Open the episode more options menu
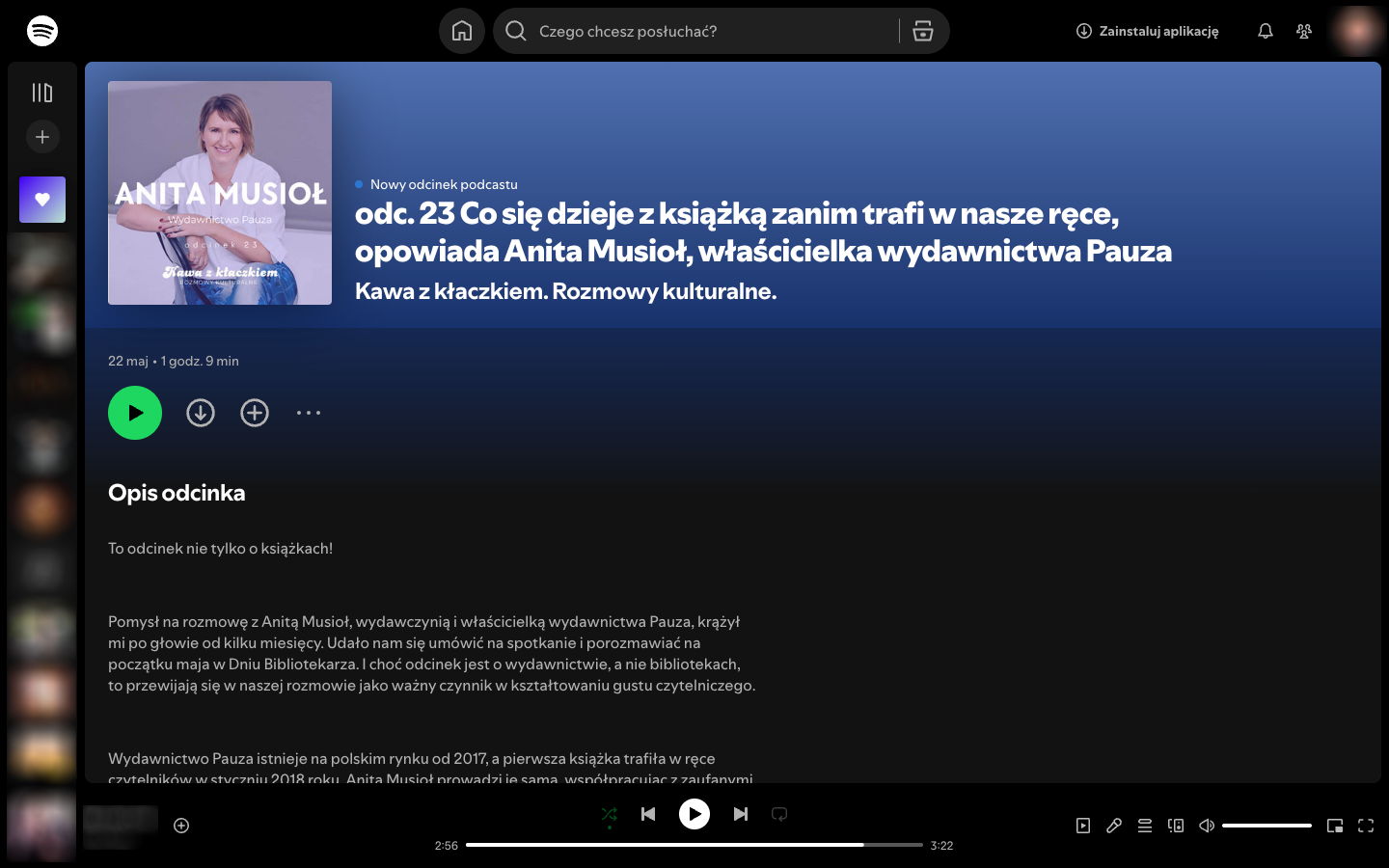Image resolution: width=1389 pixels, height=868 pixels. coord(309,413)
